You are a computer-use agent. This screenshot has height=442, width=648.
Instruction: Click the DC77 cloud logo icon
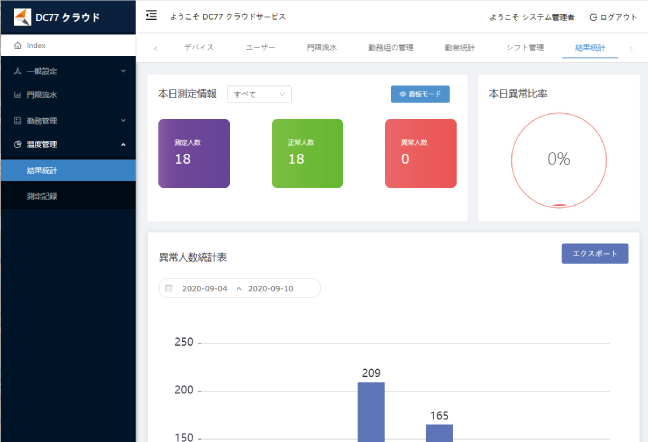(21, 17)
